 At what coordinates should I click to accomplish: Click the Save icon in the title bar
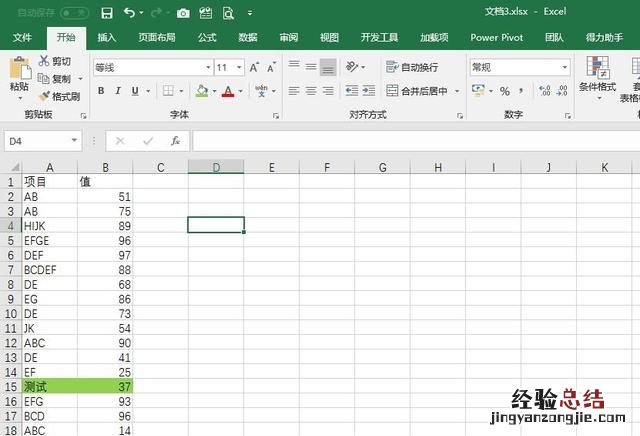(x=107, y=13)
